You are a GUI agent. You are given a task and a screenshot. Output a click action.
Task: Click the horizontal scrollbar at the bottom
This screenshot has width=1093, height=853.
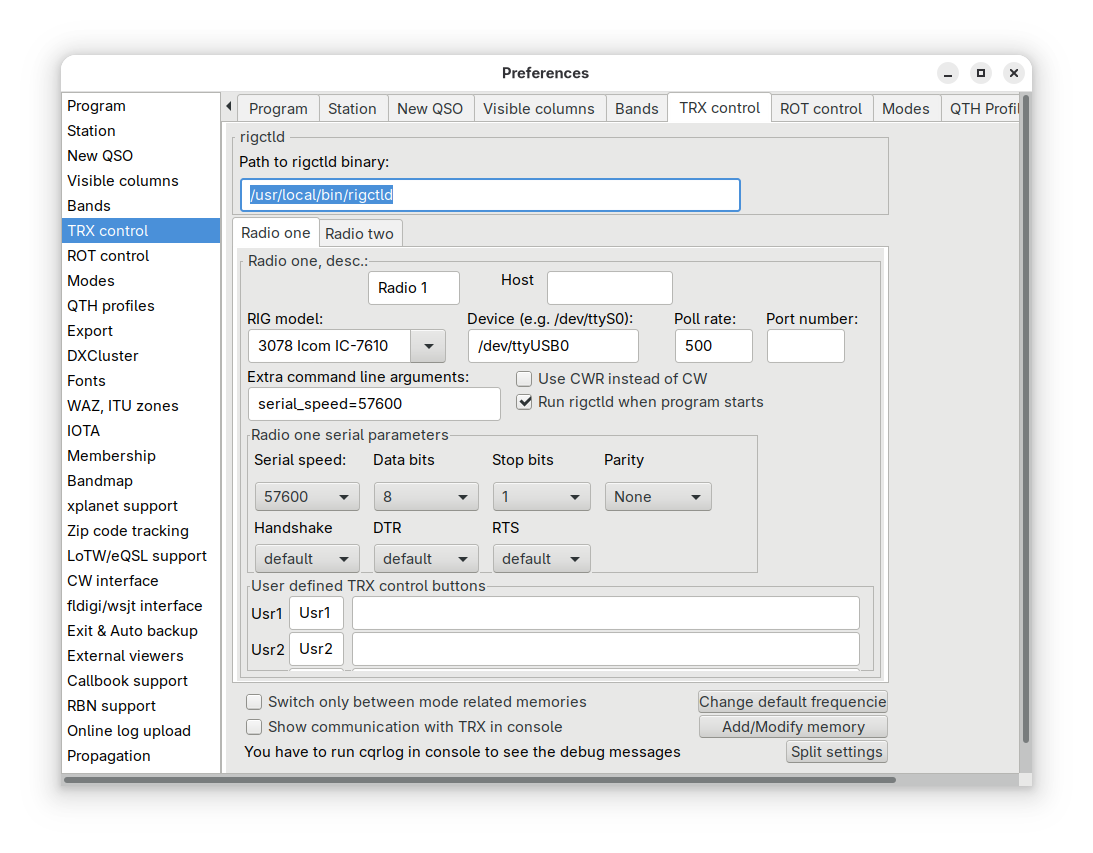[x=480, y=779]
